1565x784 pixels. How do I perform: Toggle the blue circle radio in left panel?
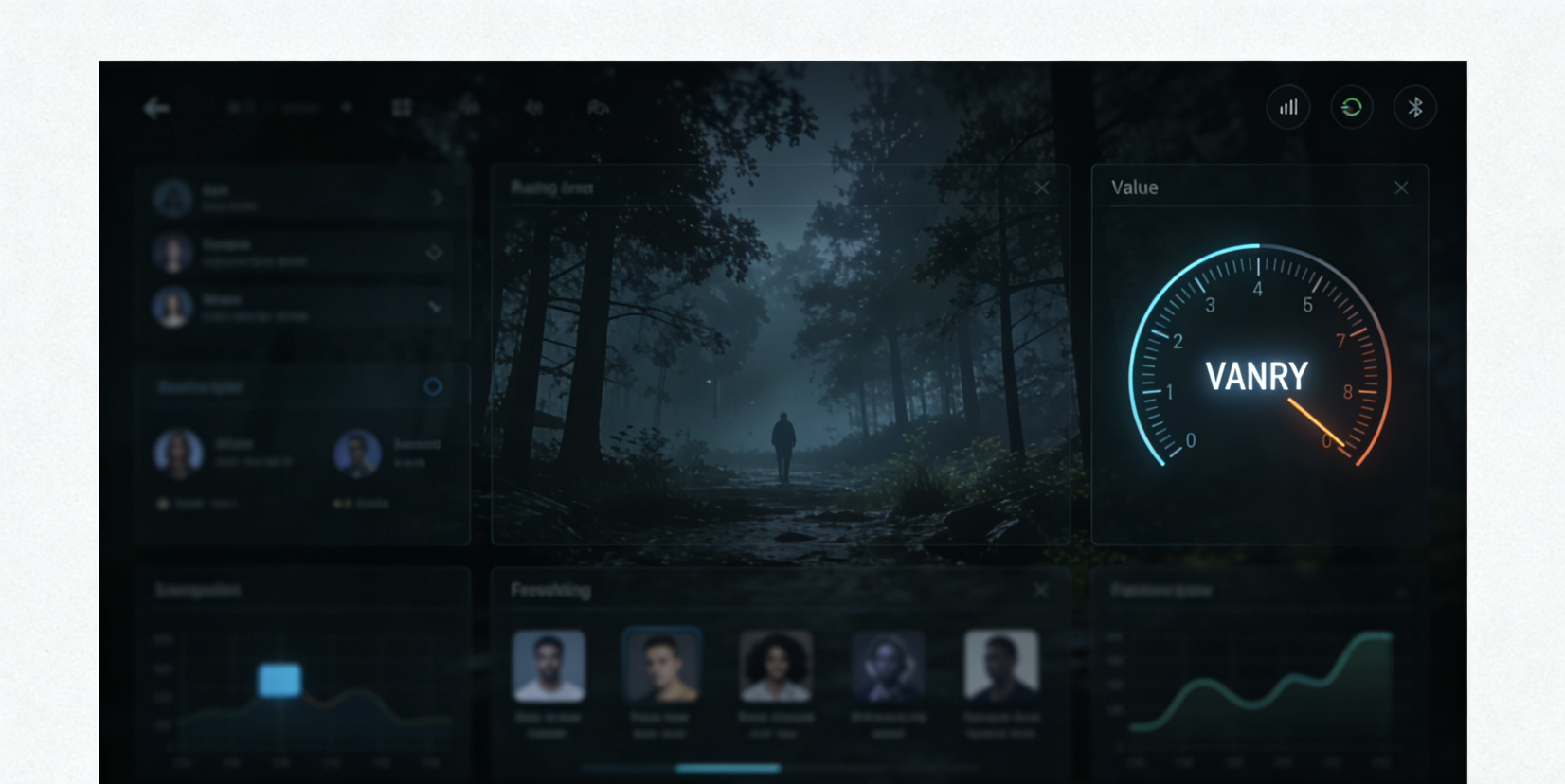click(x=433, y=386)
